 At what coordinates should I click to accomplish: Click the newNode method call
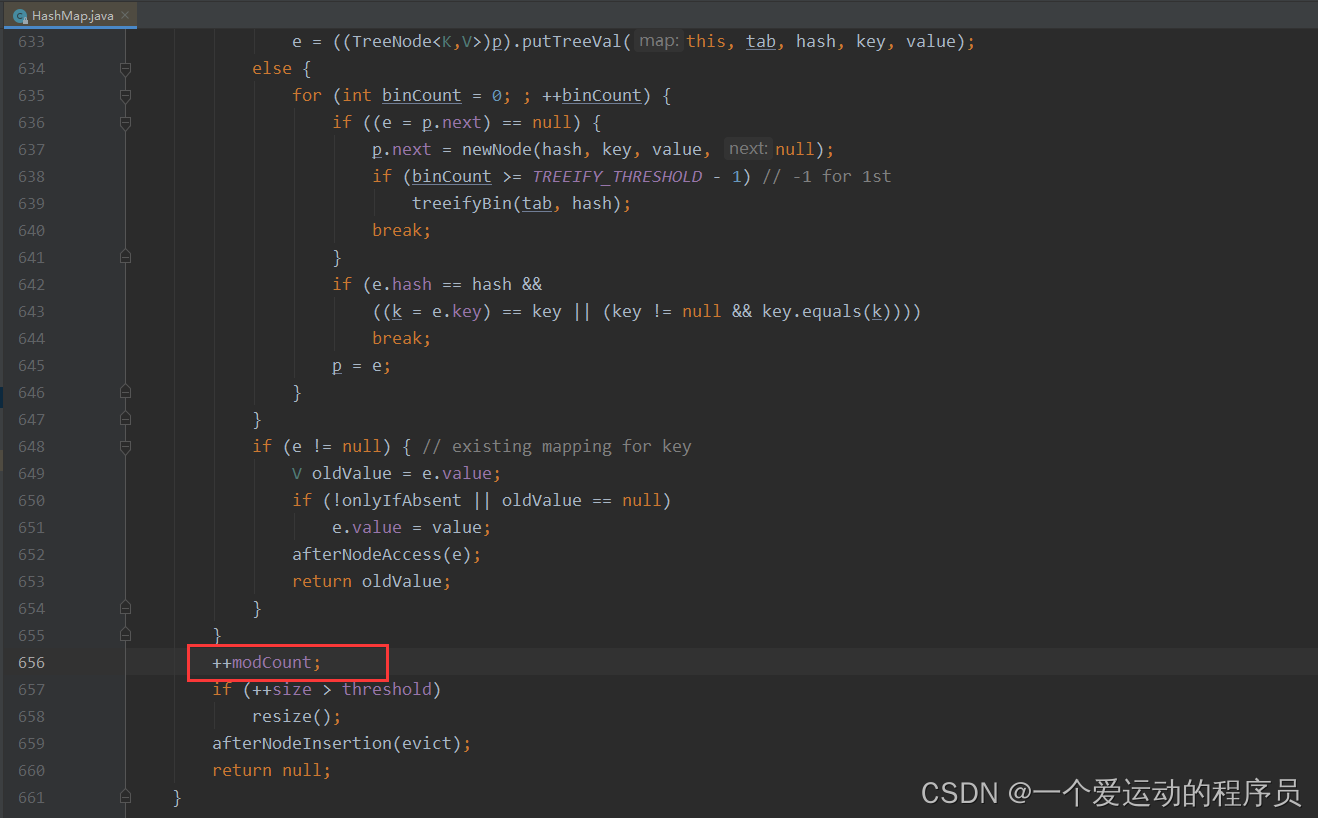click(496, 149)
